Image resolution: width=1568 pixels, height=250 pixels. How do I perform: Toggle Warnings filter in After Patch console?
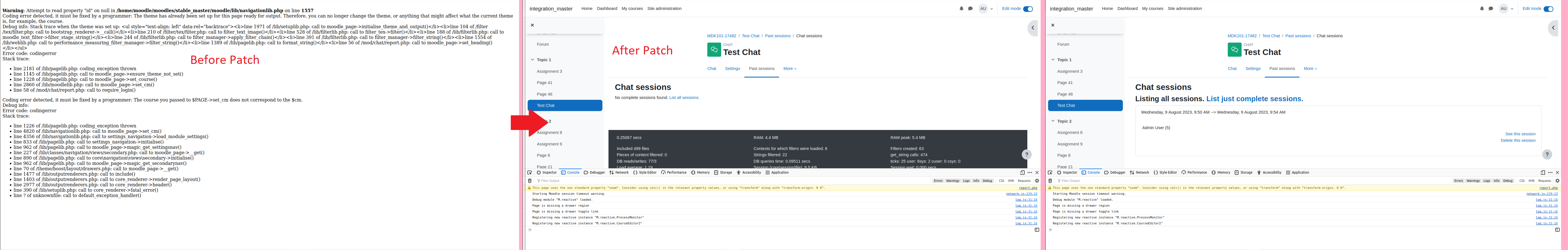coord(953,181)
